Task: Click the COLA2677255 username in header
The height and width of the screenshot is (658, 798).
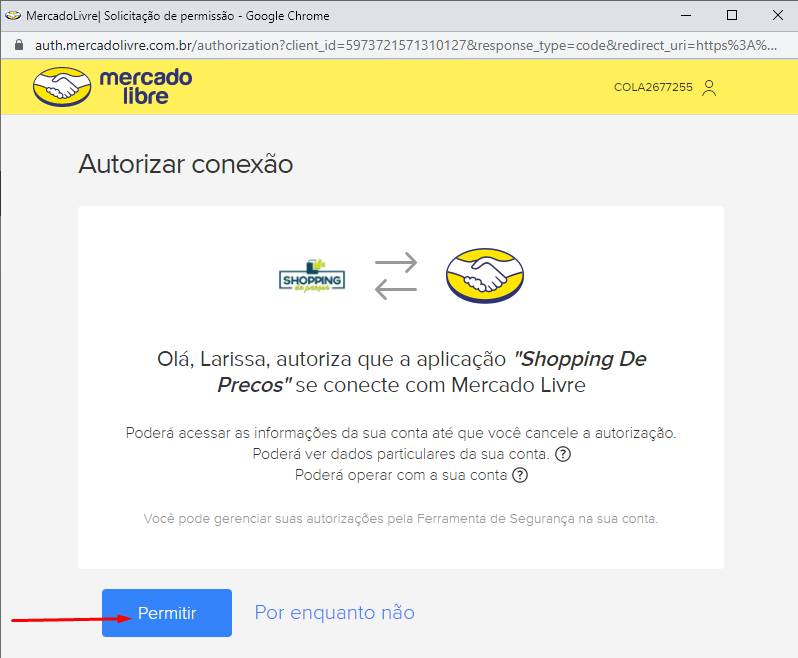Action: pos(653,87)
